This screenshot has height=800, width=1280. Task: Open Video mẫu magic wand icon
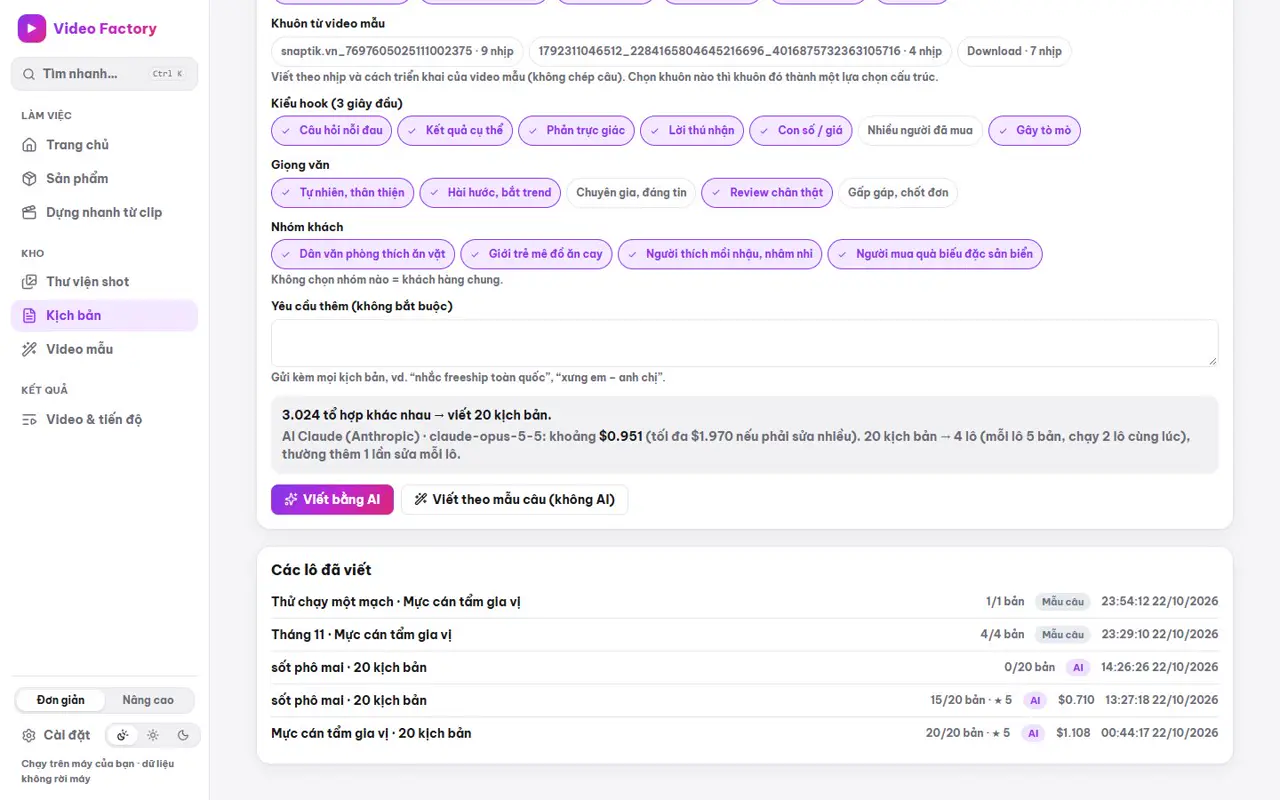click(29, 350)
